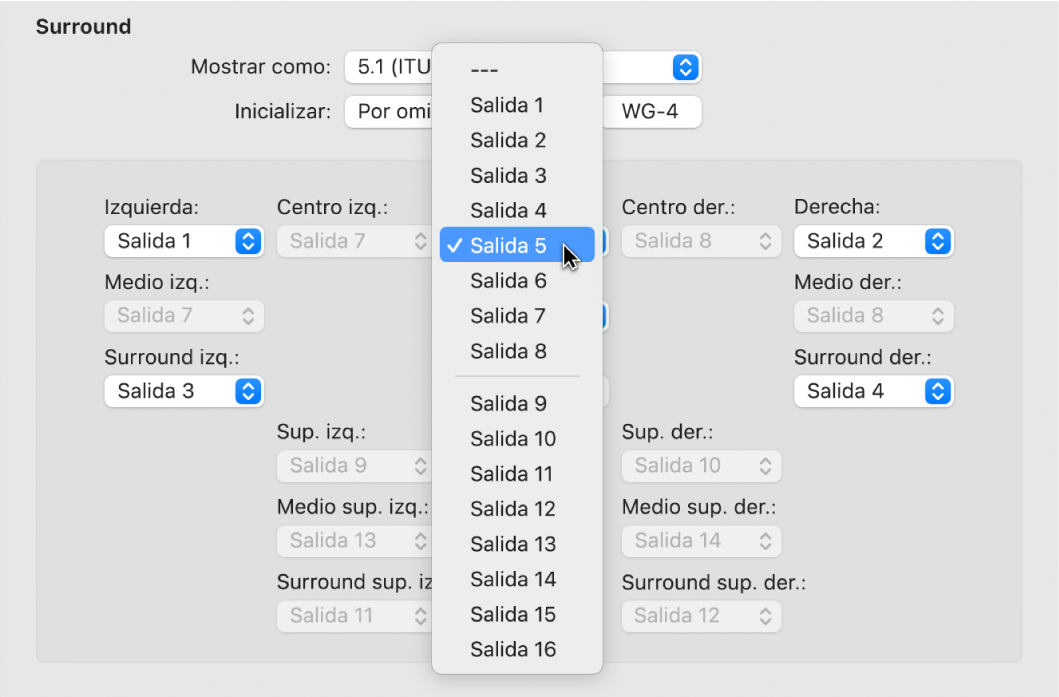Open the Izquierda output dropdown

tap(184, 241)
